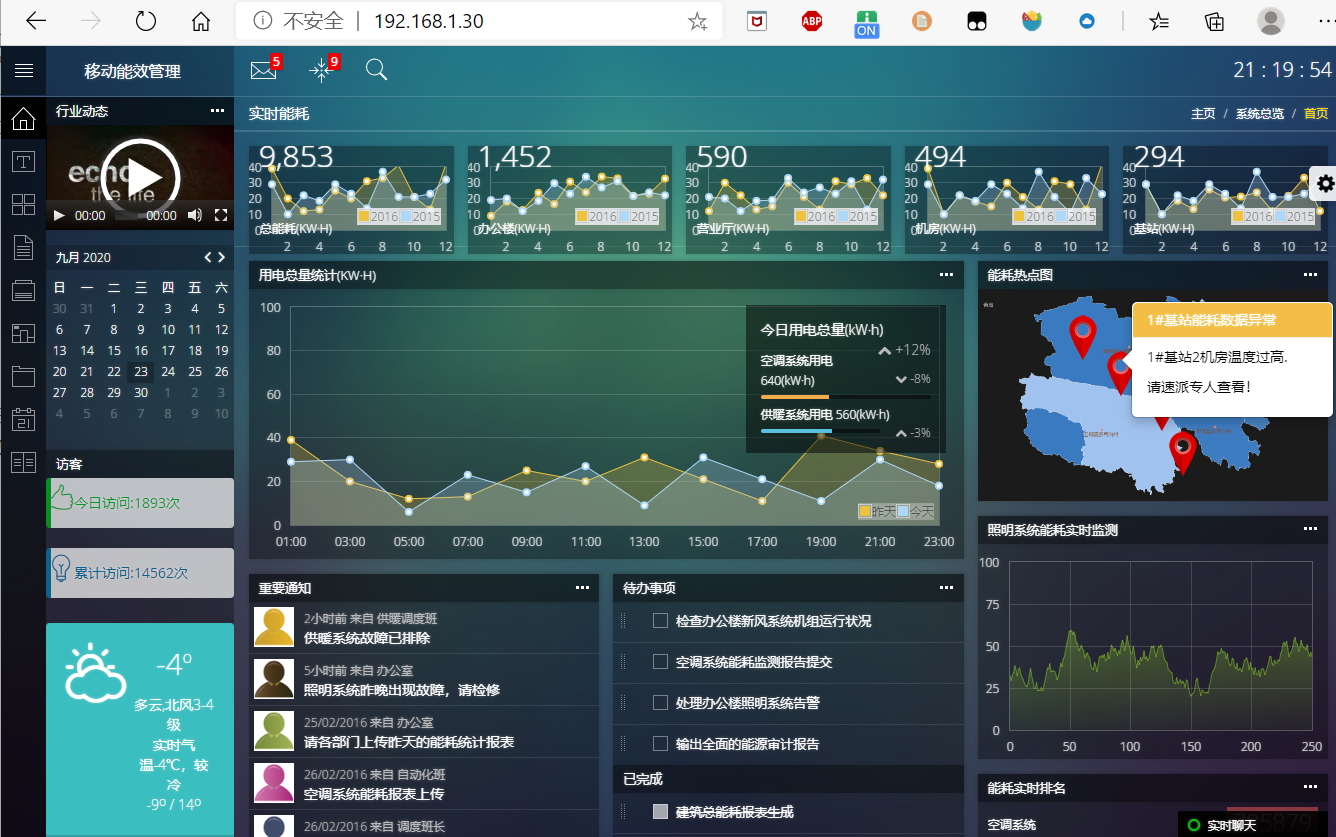Click the bottom red map pin on the heatmap
The image size is (1336, 837).
point(1183,452)
